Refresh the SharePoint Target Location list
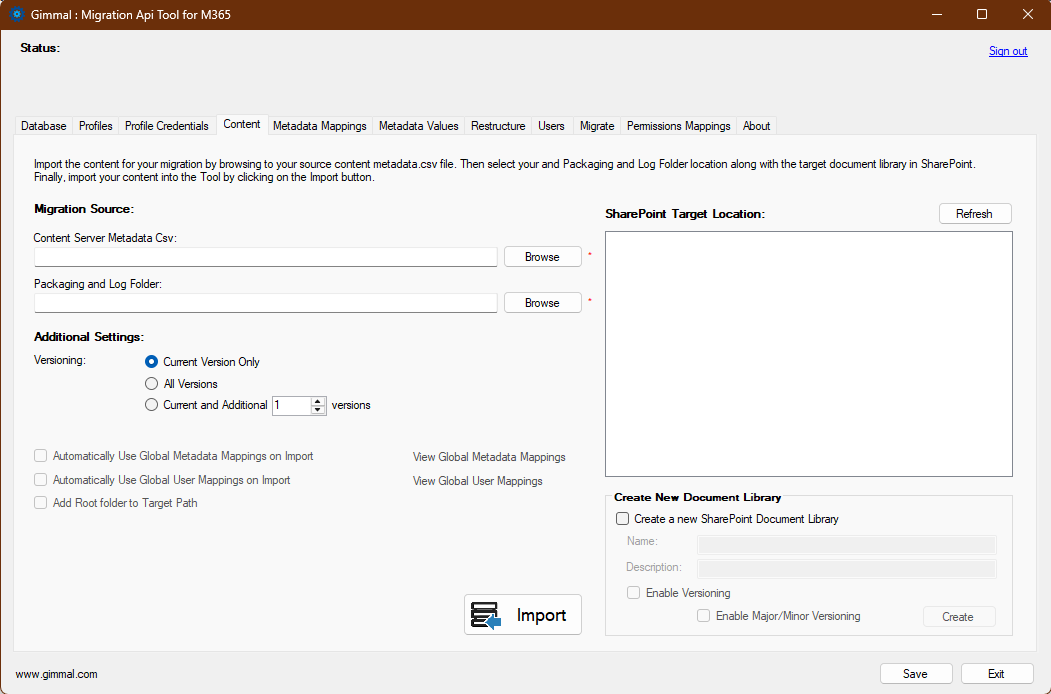Image resolution: width=1051 pixels, height=694 pixels. tap(974, 213)
